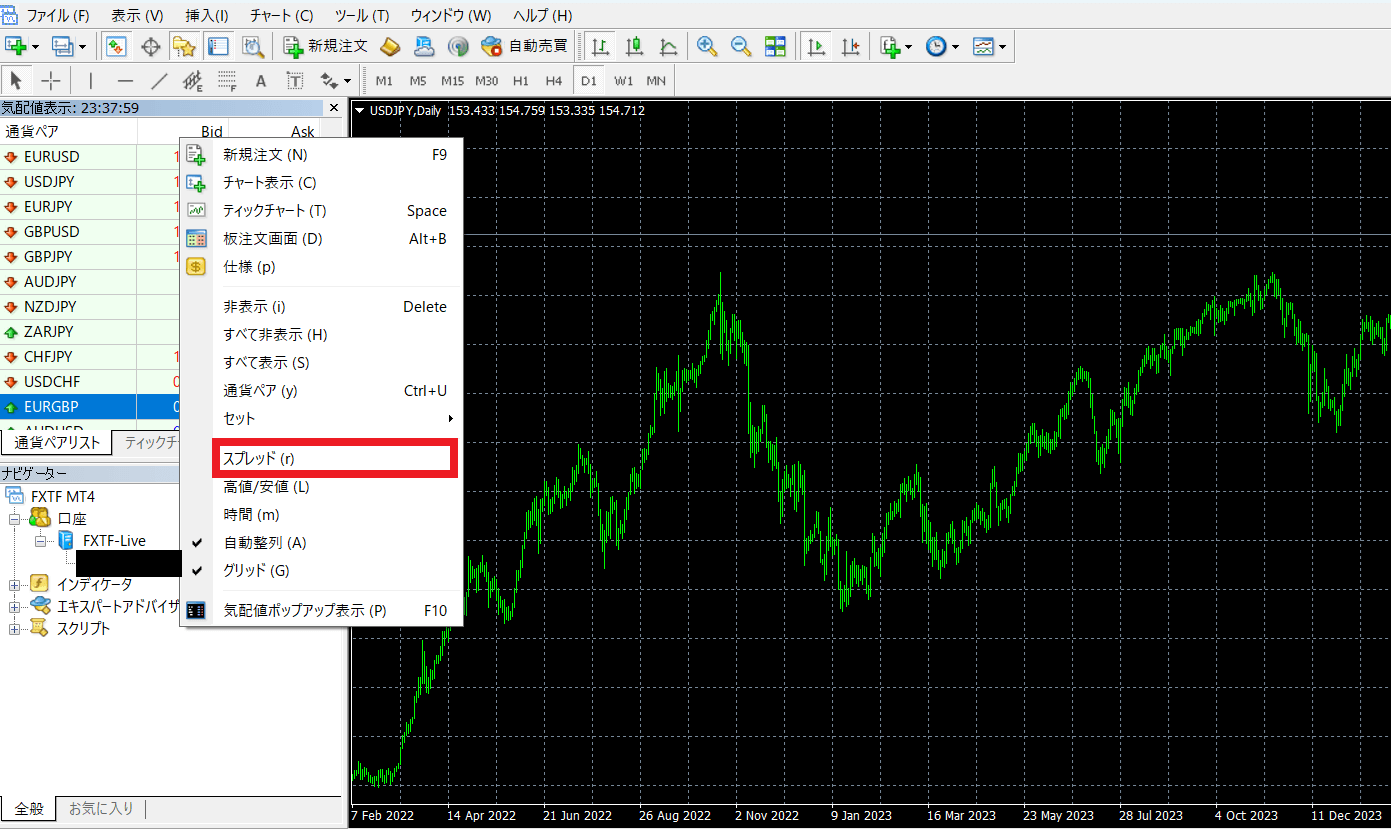
Task: Select the H4 timeframe button
Action: pyautogui.click(x=554, y=81)
